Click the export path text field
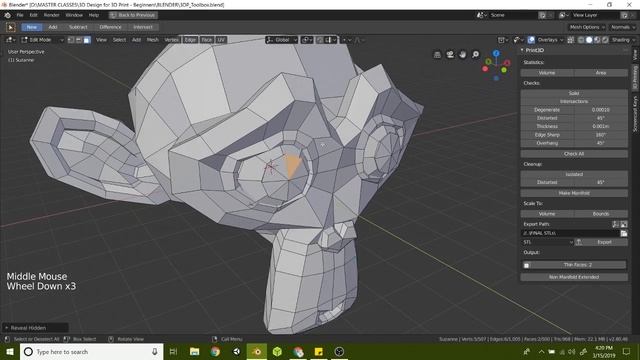This screenshot has height=360, width=640. click(x=570, y=233)
